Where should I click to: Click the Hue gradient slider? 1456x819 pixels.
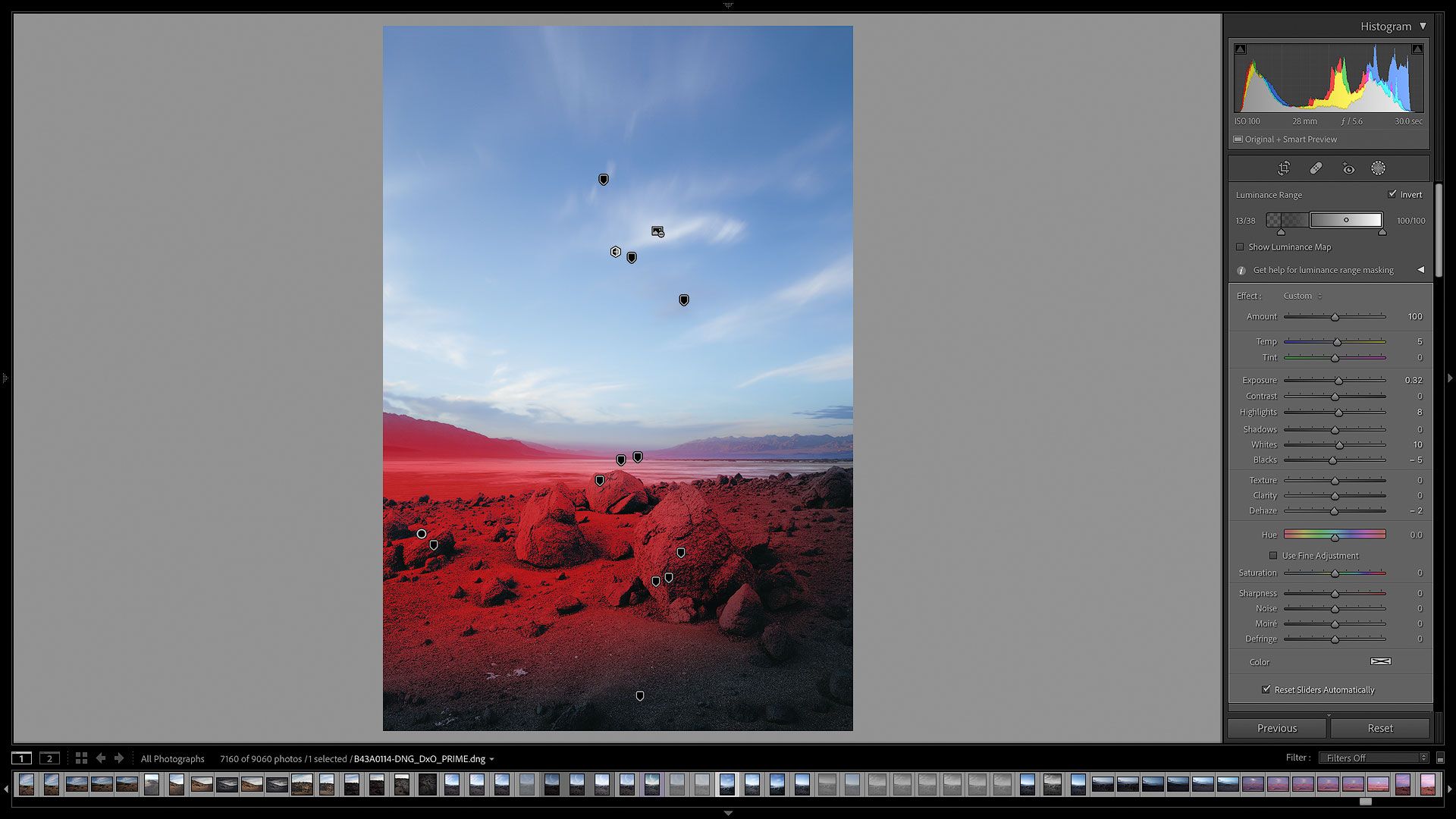pos(1335,535)
